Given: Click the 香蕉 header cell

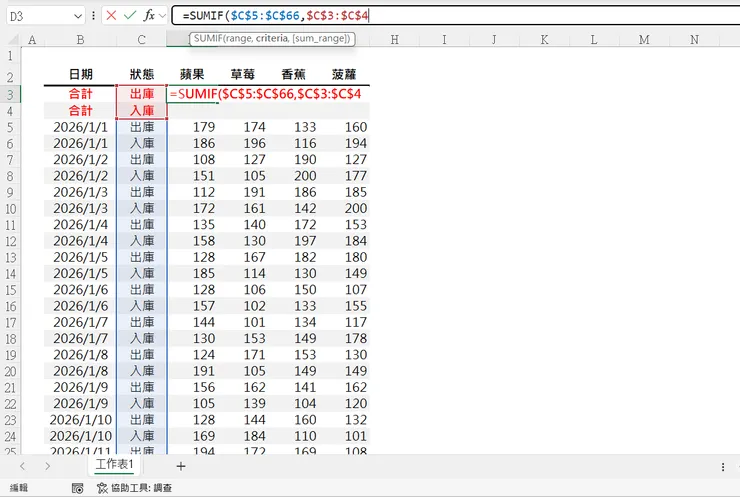Looking at the screenshot, I should coord(294,75).
